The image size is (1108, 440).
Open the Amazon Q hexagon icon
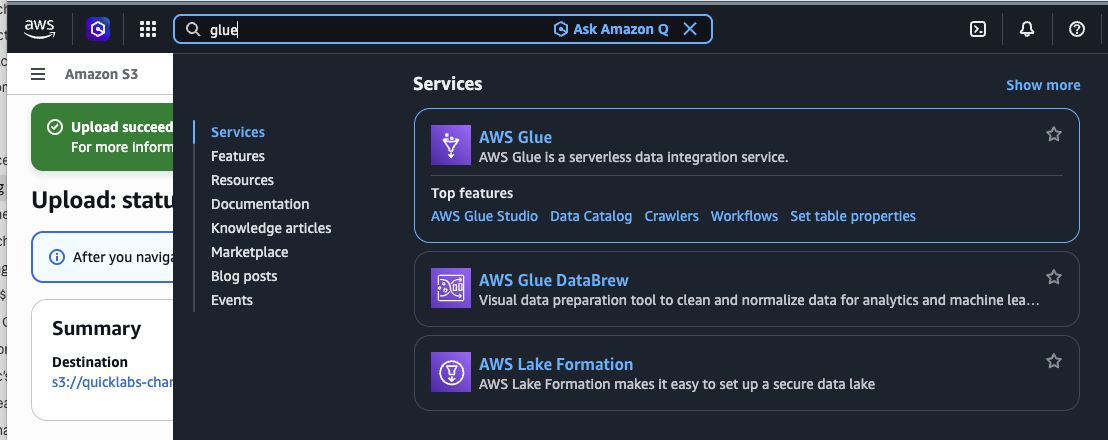click(98, 29)
